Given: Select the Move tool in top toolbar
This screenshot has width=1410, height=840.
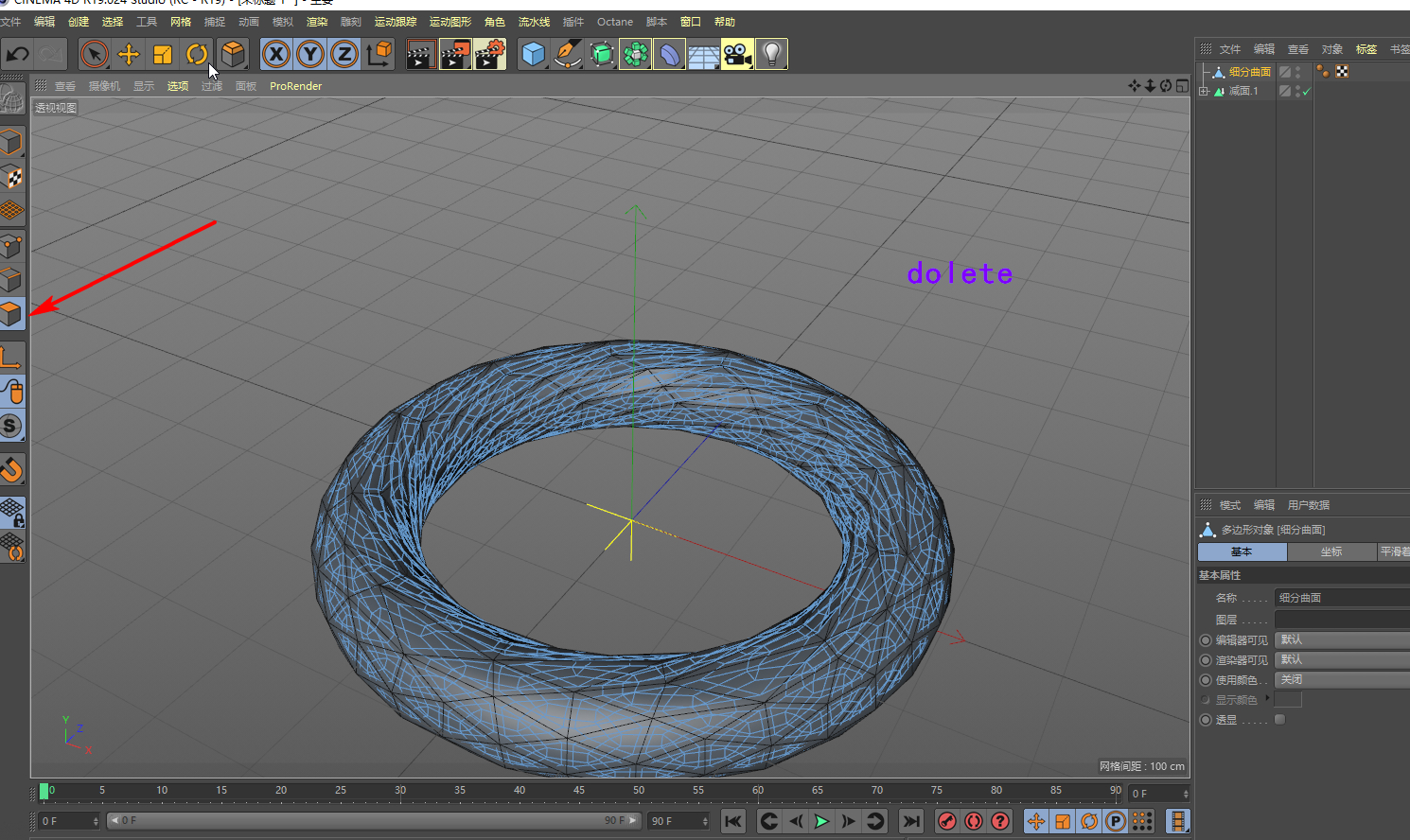Looking at the screenshot, I should pos(128,54).
